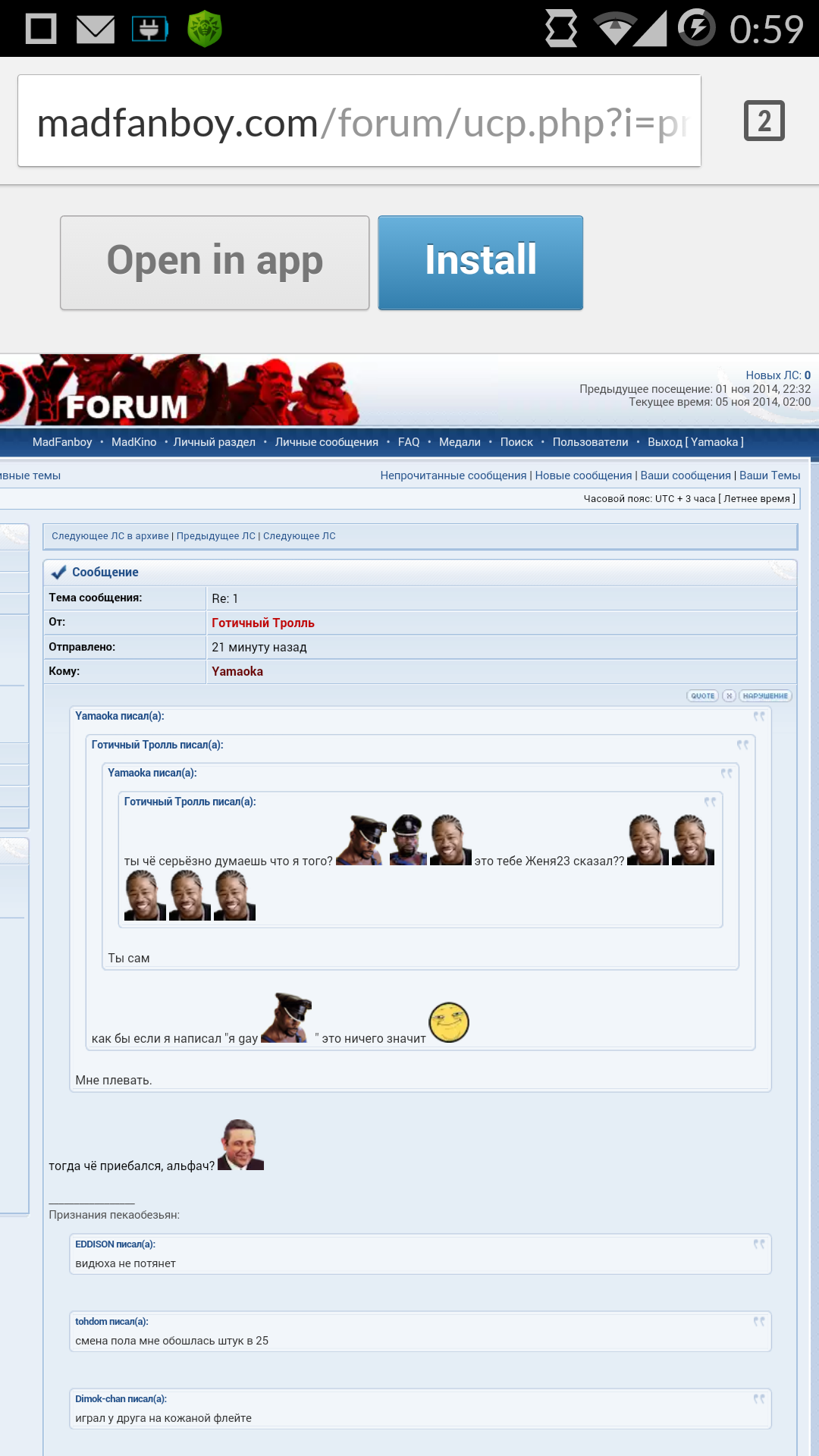Log out via Выход [ Yamaoka ]
Image resolution: width=819 pixels, height=1456 pixels.
pos(695,442)
